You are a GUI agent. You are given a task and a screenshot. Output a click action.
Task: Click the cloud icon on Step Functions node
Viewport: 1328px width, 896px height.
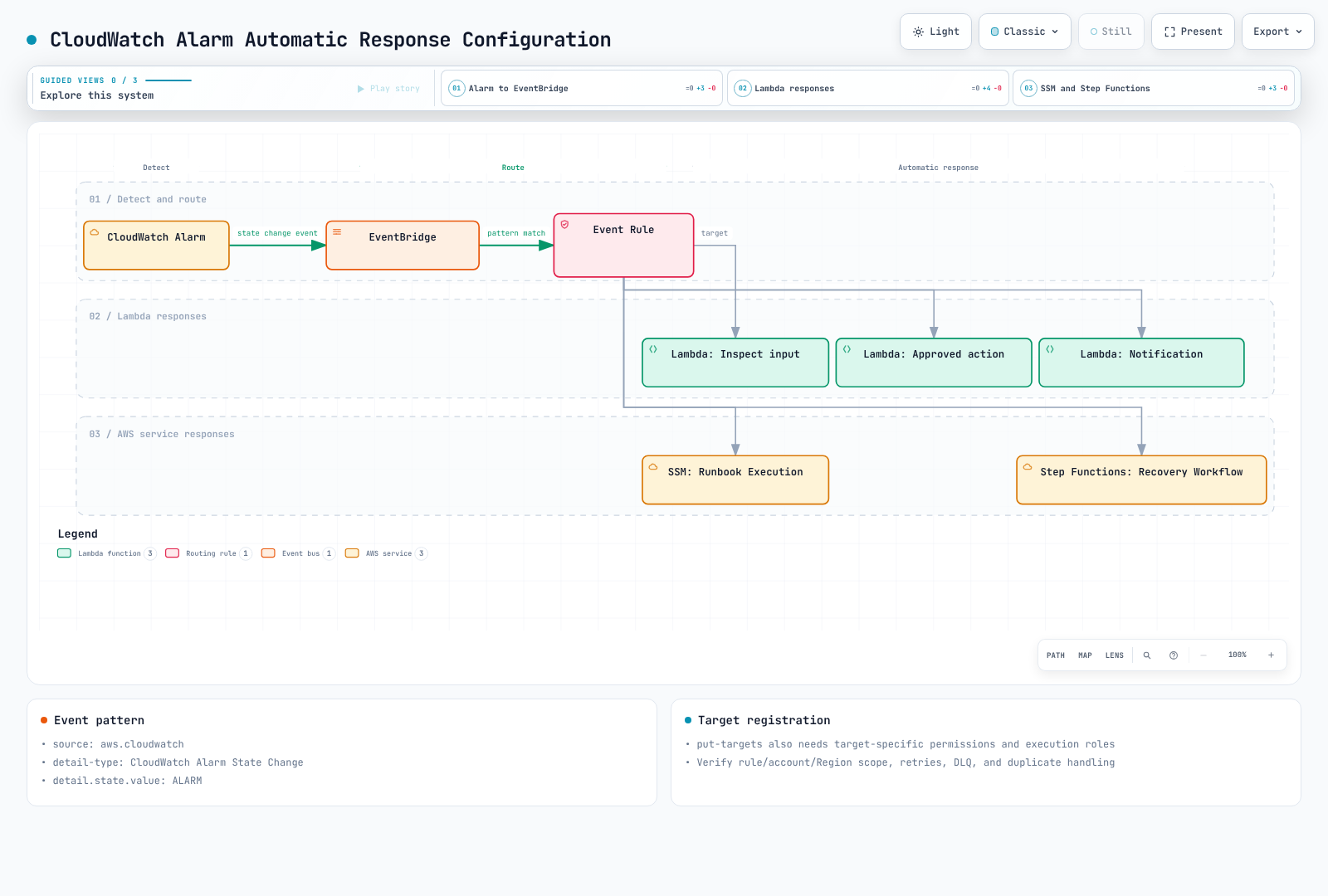[x=1028, y=467]
